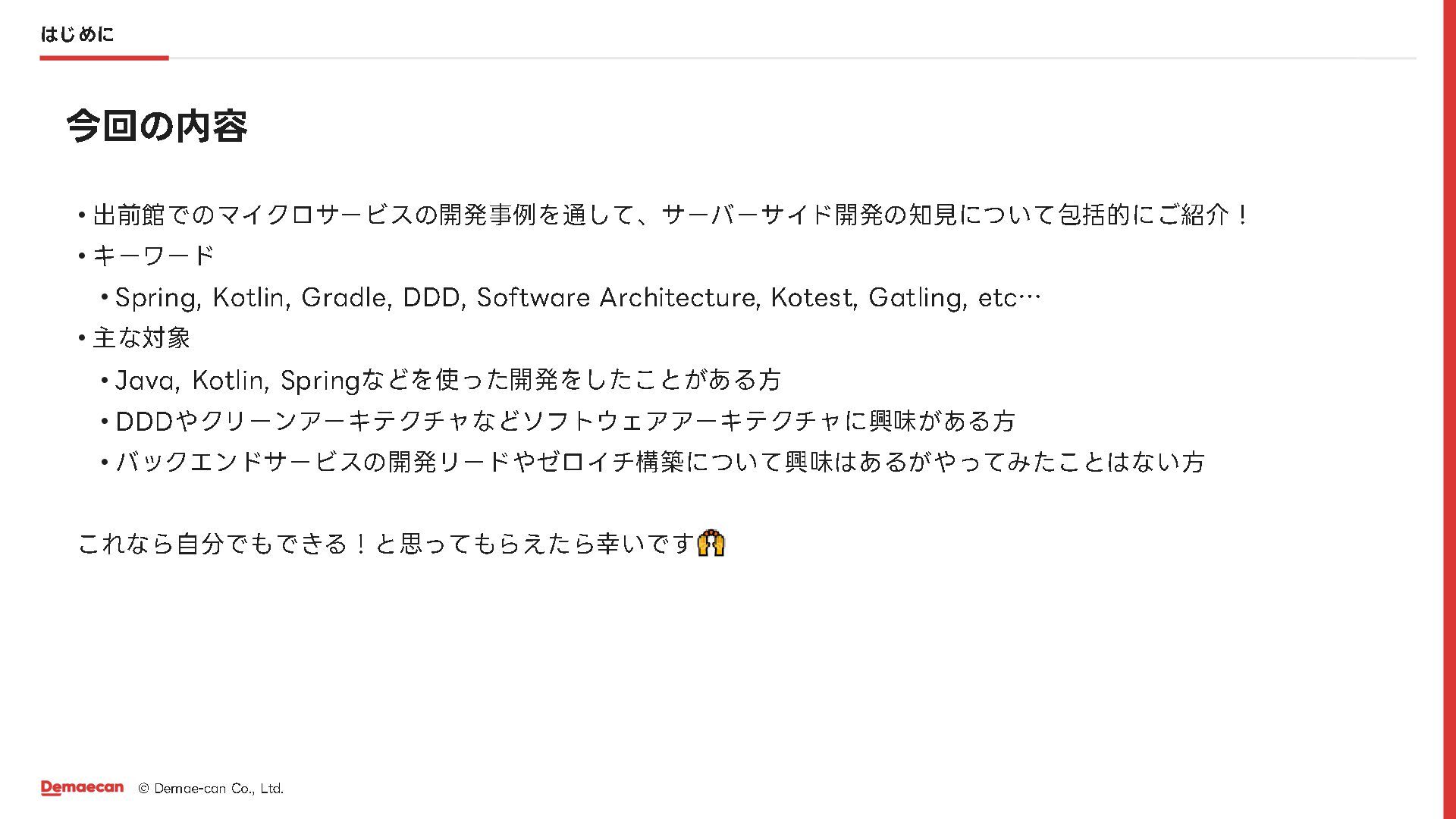Click the bullet before the Spring, Kotlin keyword line
Viewport: 1456px width, 819px height.
104,297
